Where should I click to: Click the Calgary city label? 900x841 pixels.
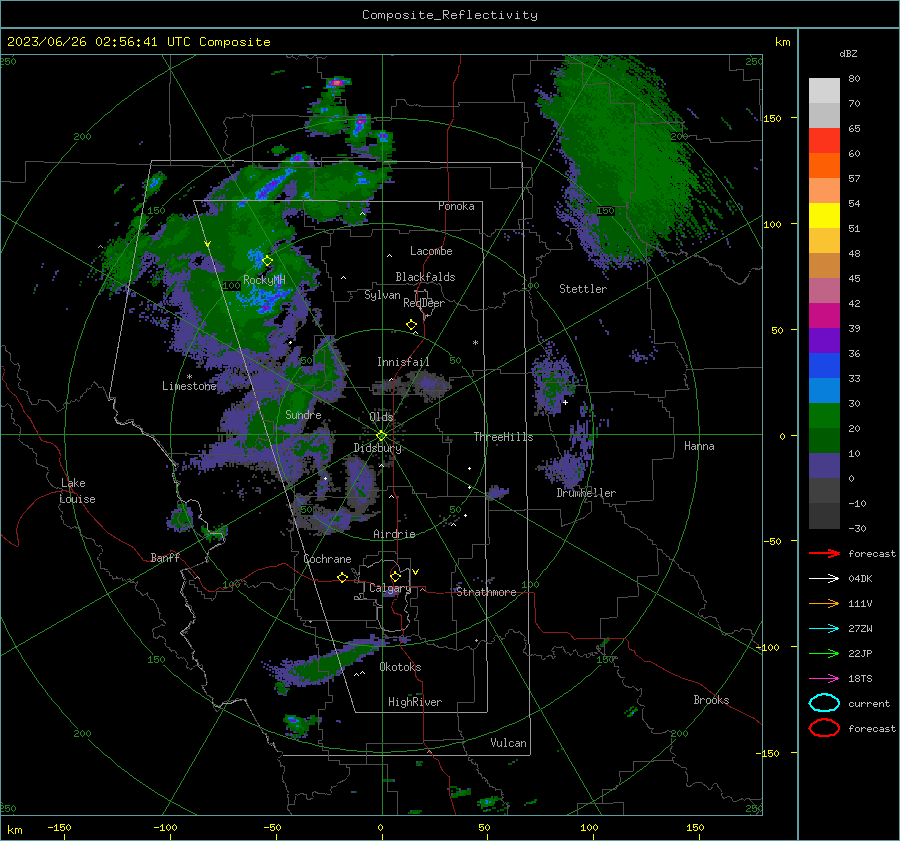coord(390,588)
